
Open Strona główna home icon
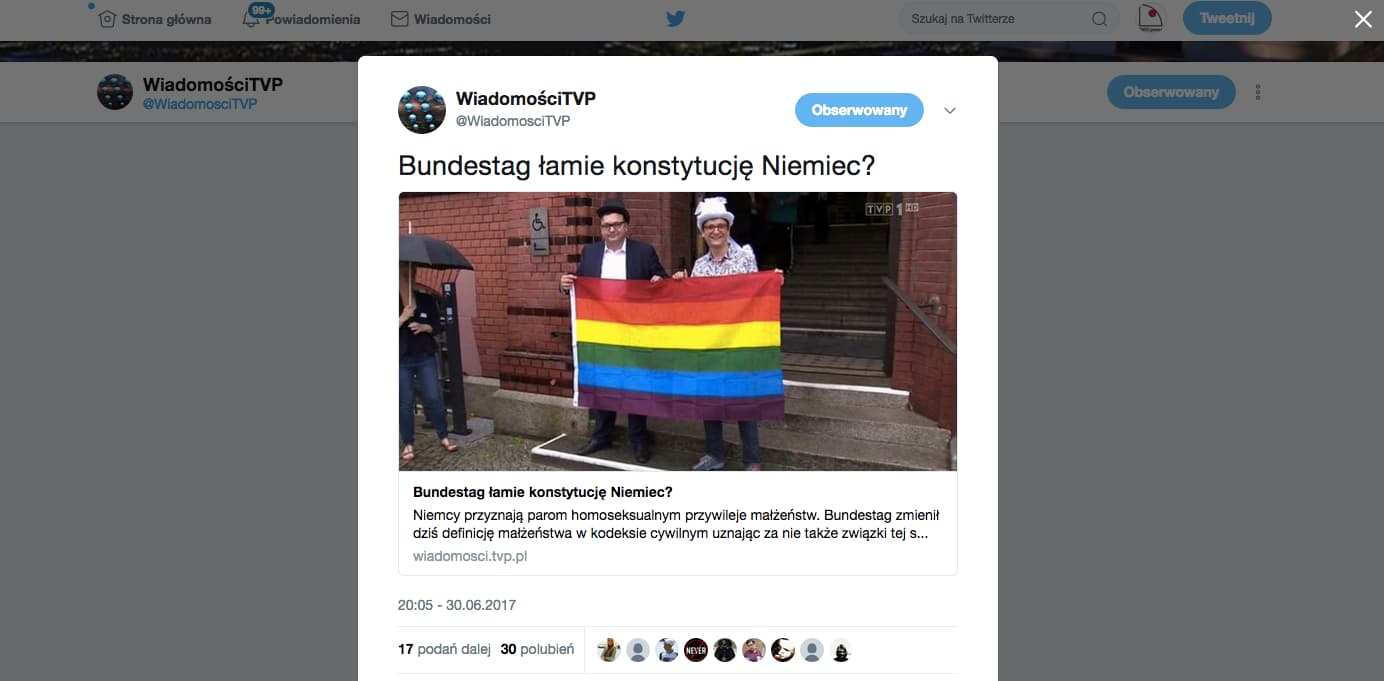[x=108, y=18]
